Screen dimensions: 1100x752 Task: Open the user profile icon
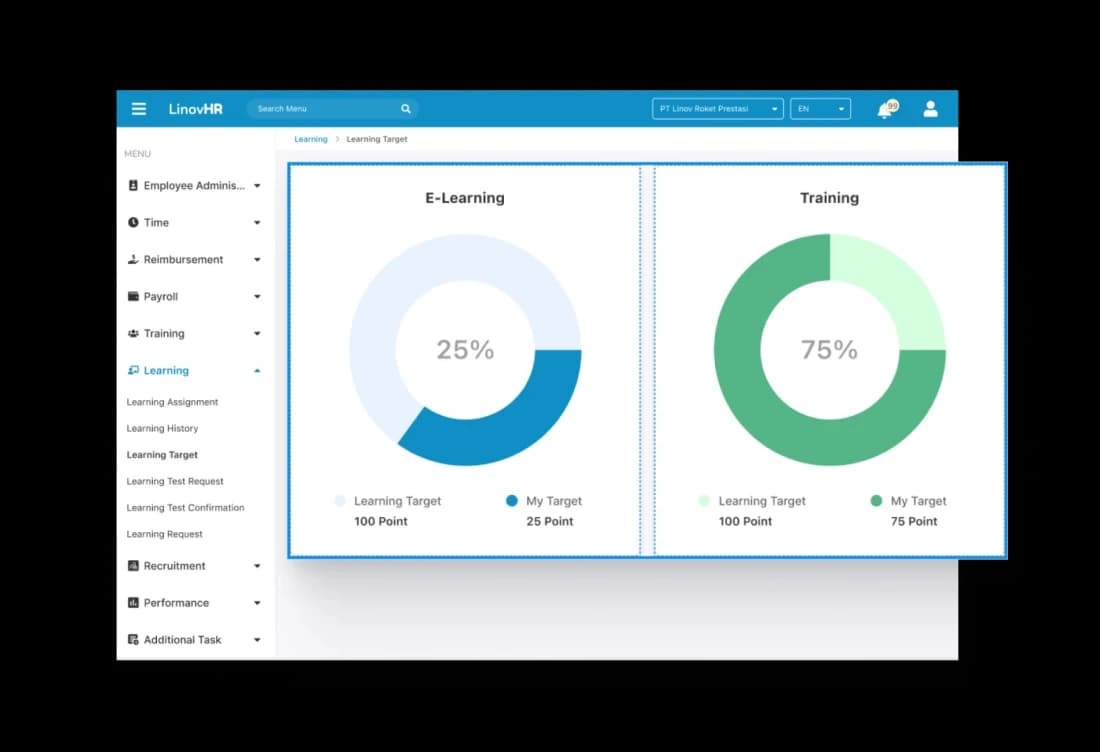(930, 109)
